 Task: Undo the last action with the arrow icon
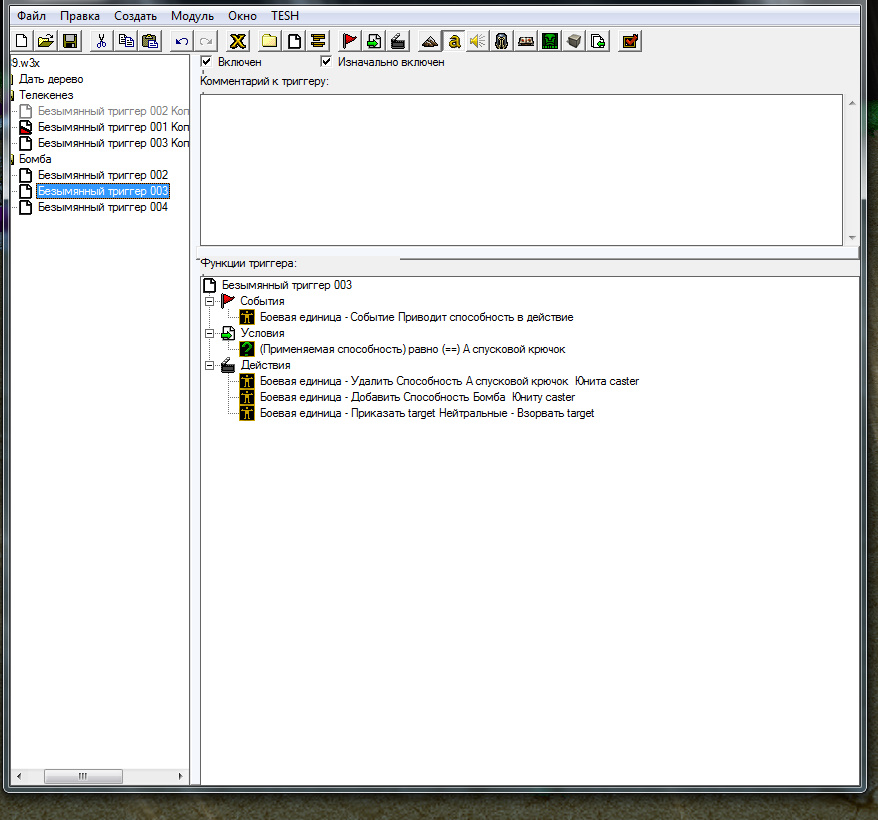(x=181, y=41)
